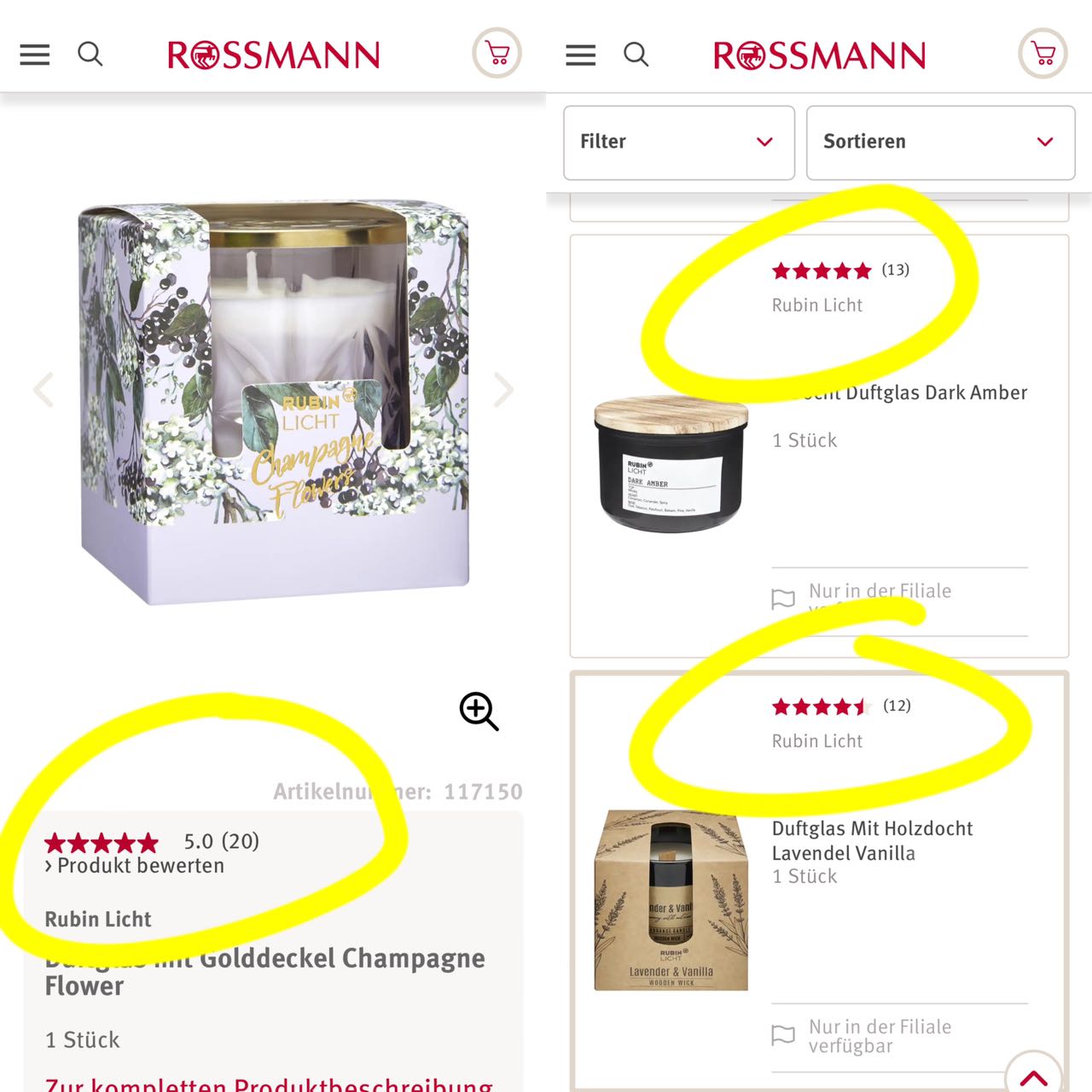Click the Produkt bewerten link
Viewport: 1092px width, 1092px height.
(135, 866)
